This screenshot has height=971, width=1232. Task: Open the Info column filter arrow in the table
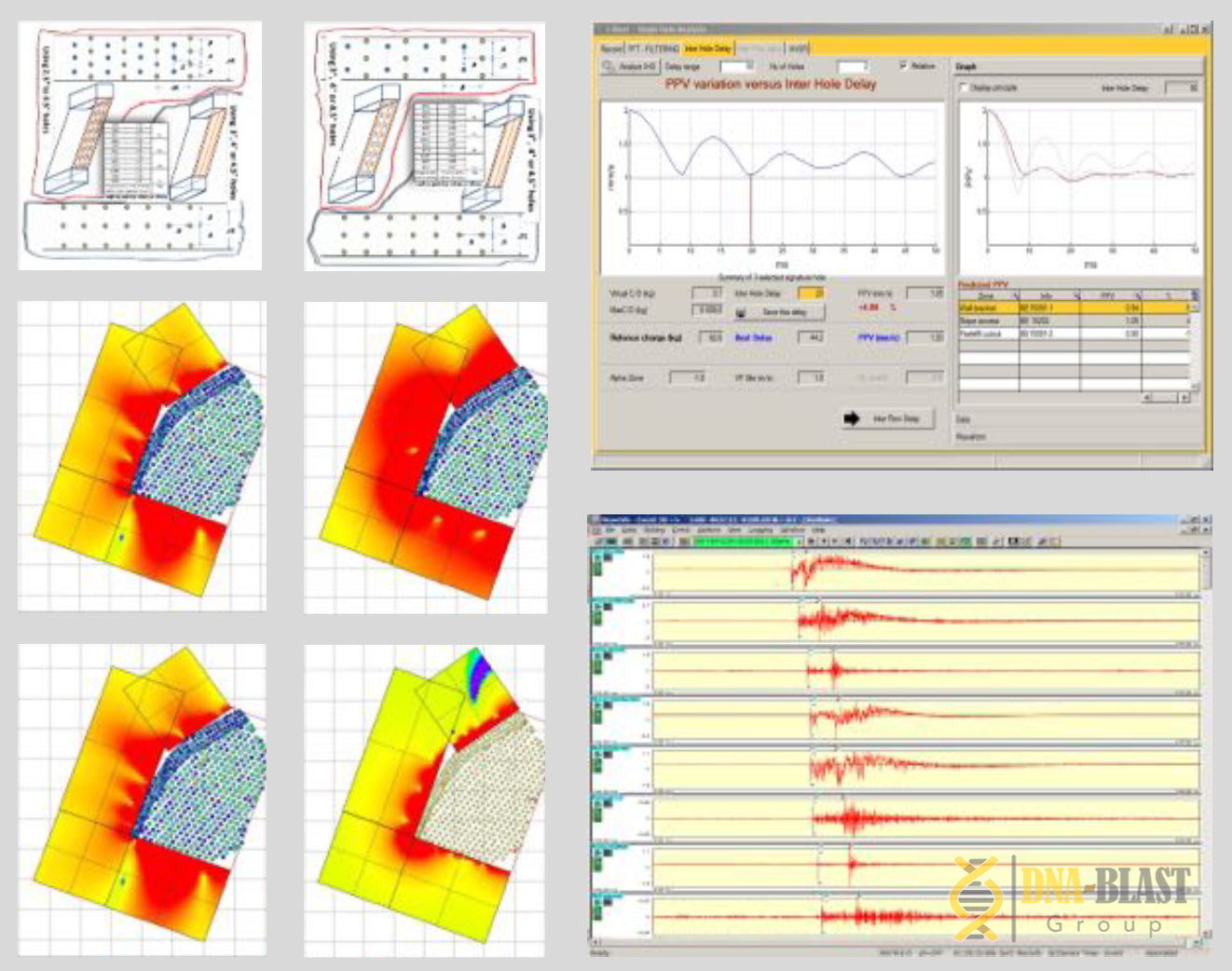point(1075,295)
